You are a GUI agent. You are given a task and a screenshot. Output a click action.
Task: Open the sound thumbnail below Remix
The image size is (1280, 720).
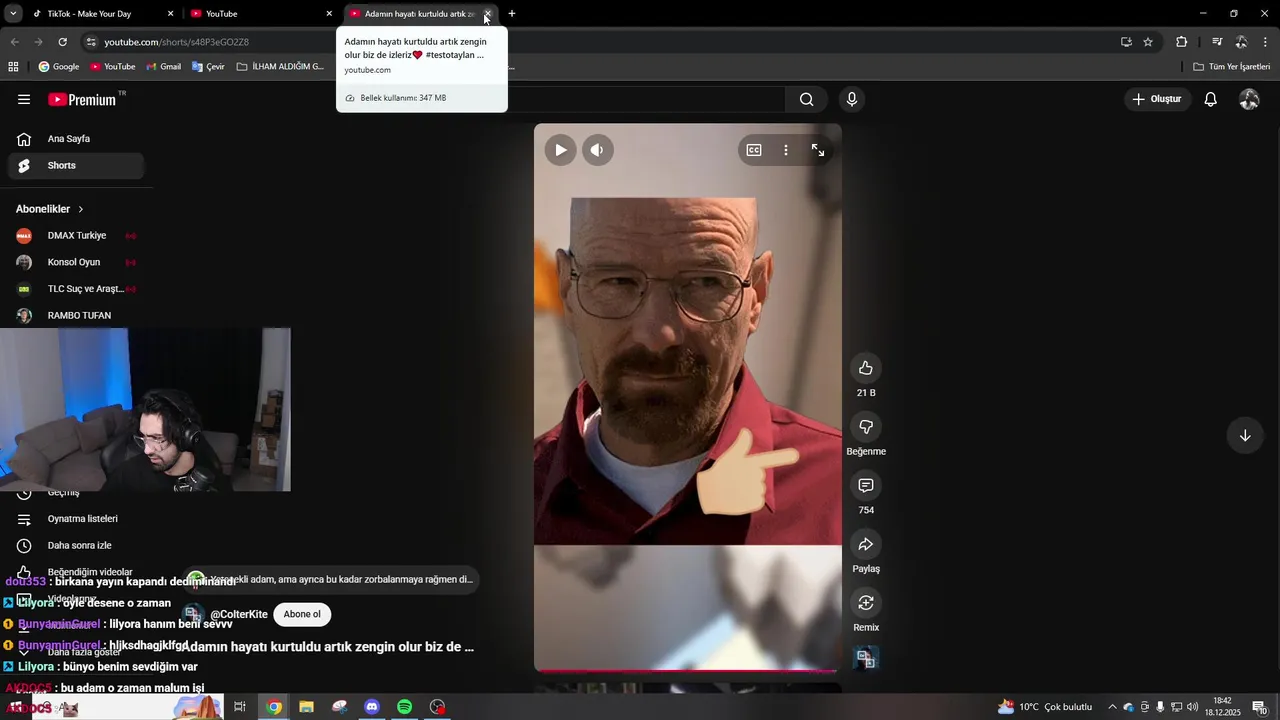tap(866, 658)
